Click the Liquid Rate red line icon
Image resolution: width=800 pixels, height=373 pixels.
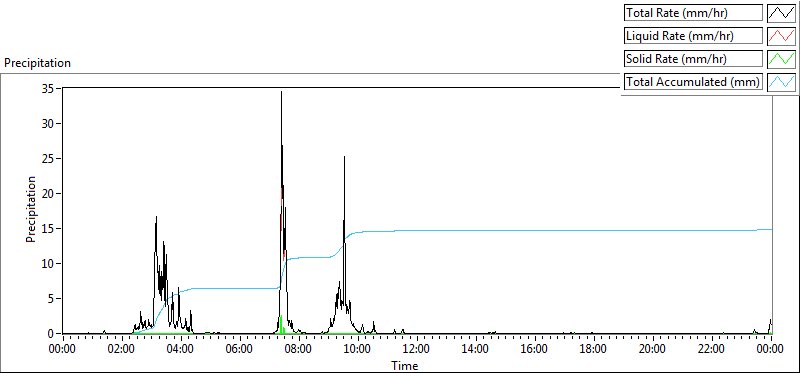pyautogui.click(x=782, y=35)
